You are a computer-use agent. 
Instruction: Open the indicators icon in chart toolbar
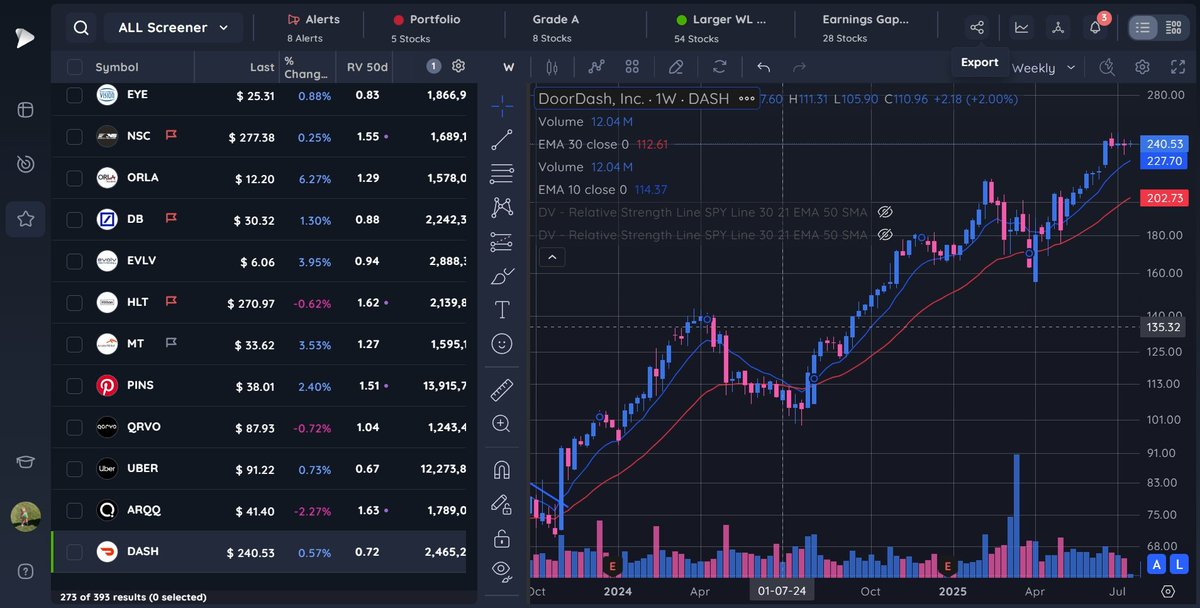point(597,67)
